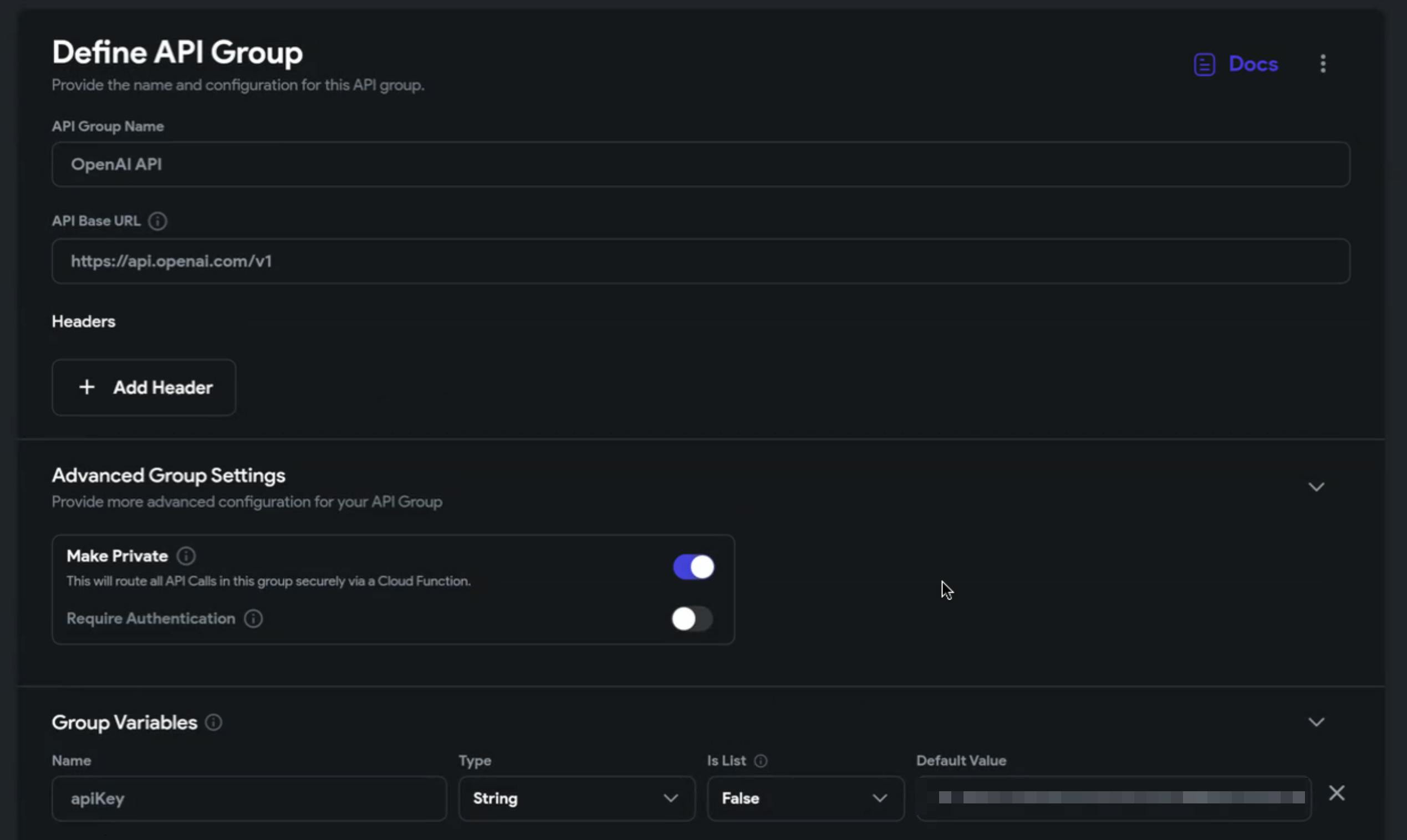The height and width of the screenshot is (840, 1407).
Task: Click the Is List info icon
Action: pos(761,761)
